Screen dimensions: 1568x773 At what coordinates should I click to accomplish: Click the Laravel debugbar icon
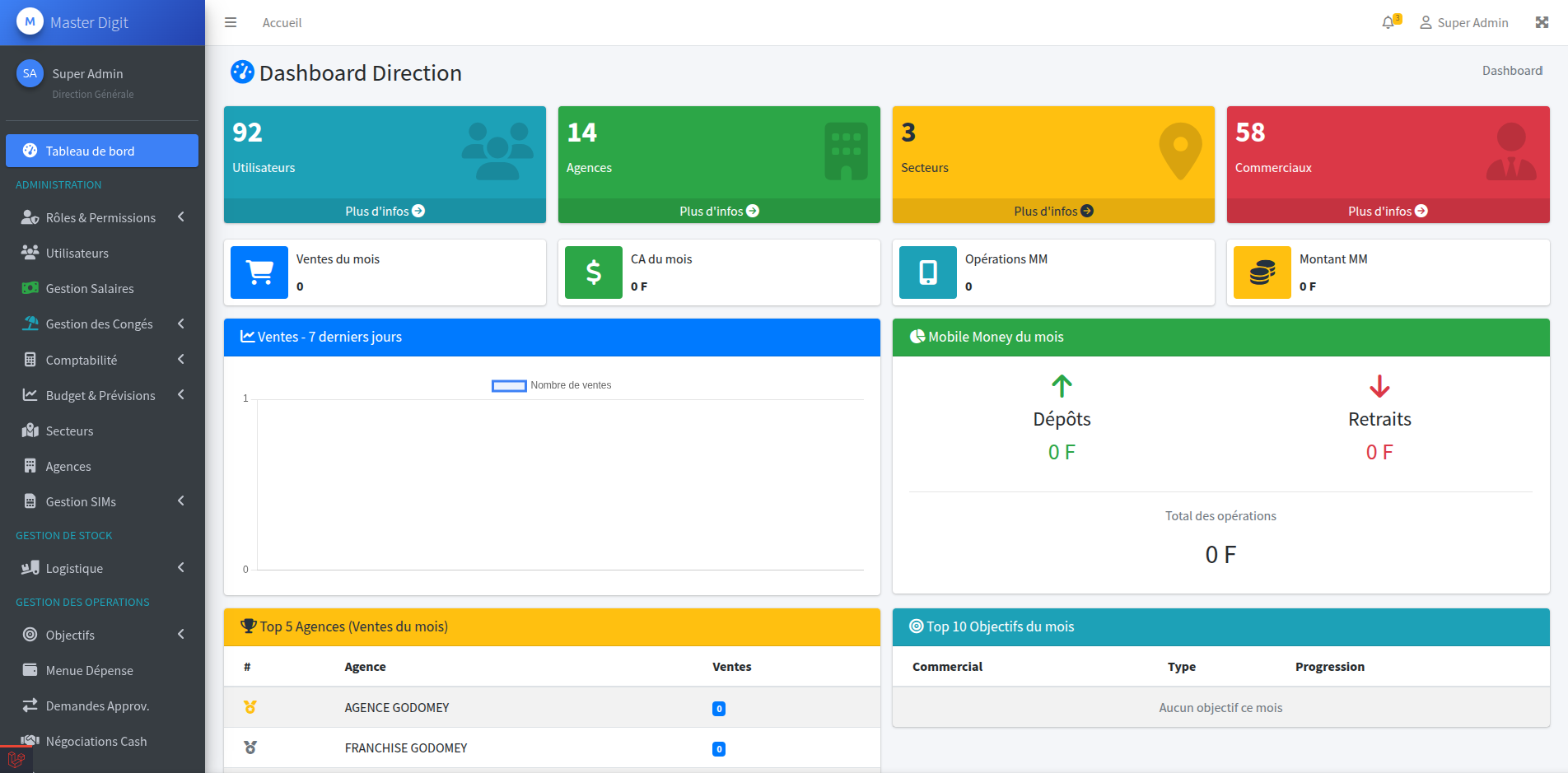point(16,759)
